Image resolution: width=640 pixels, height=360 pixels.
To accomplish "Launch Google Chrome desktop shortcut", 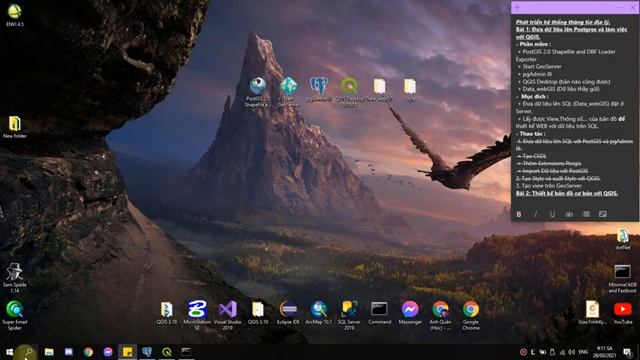I will 471,315.
